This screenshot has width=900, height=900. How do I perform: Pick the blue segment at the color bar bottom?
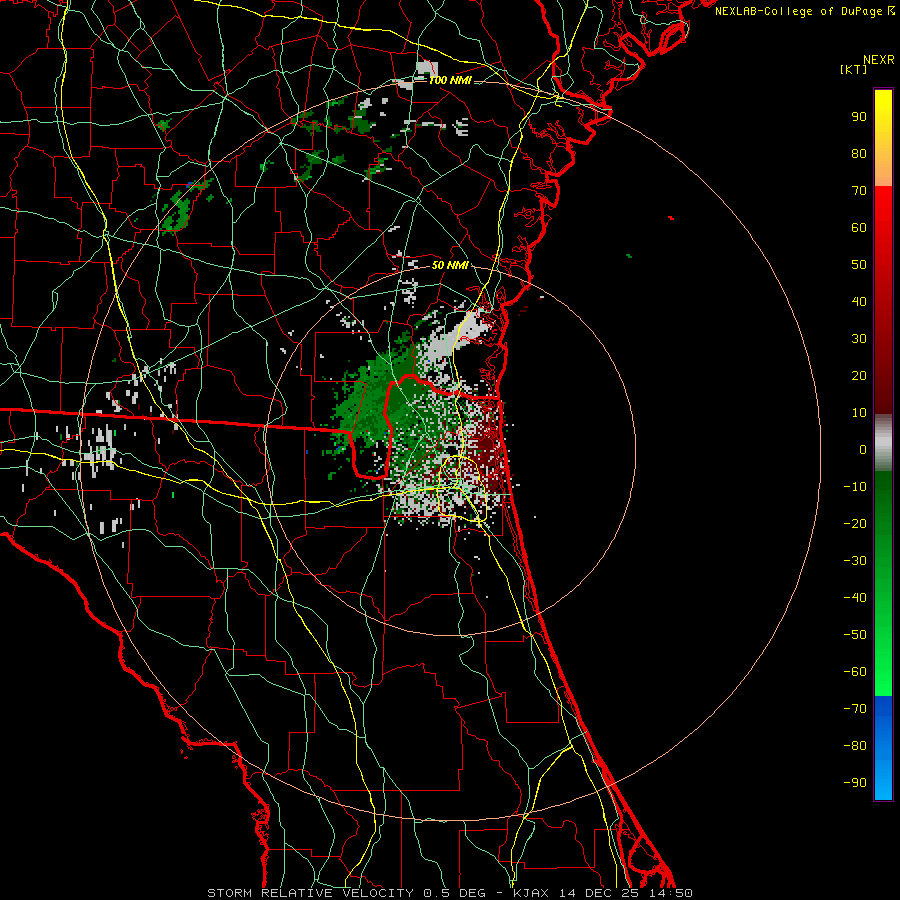[x=883, y=748]
